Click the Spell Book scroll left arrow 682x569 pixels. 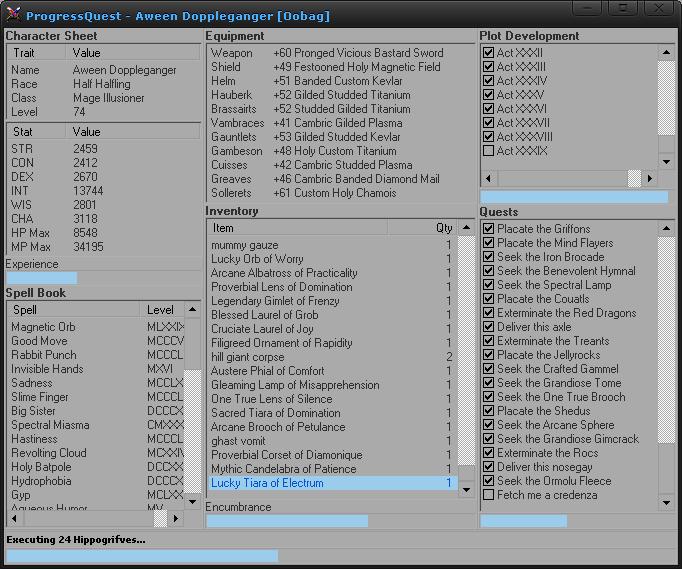(x=14, y=519)
